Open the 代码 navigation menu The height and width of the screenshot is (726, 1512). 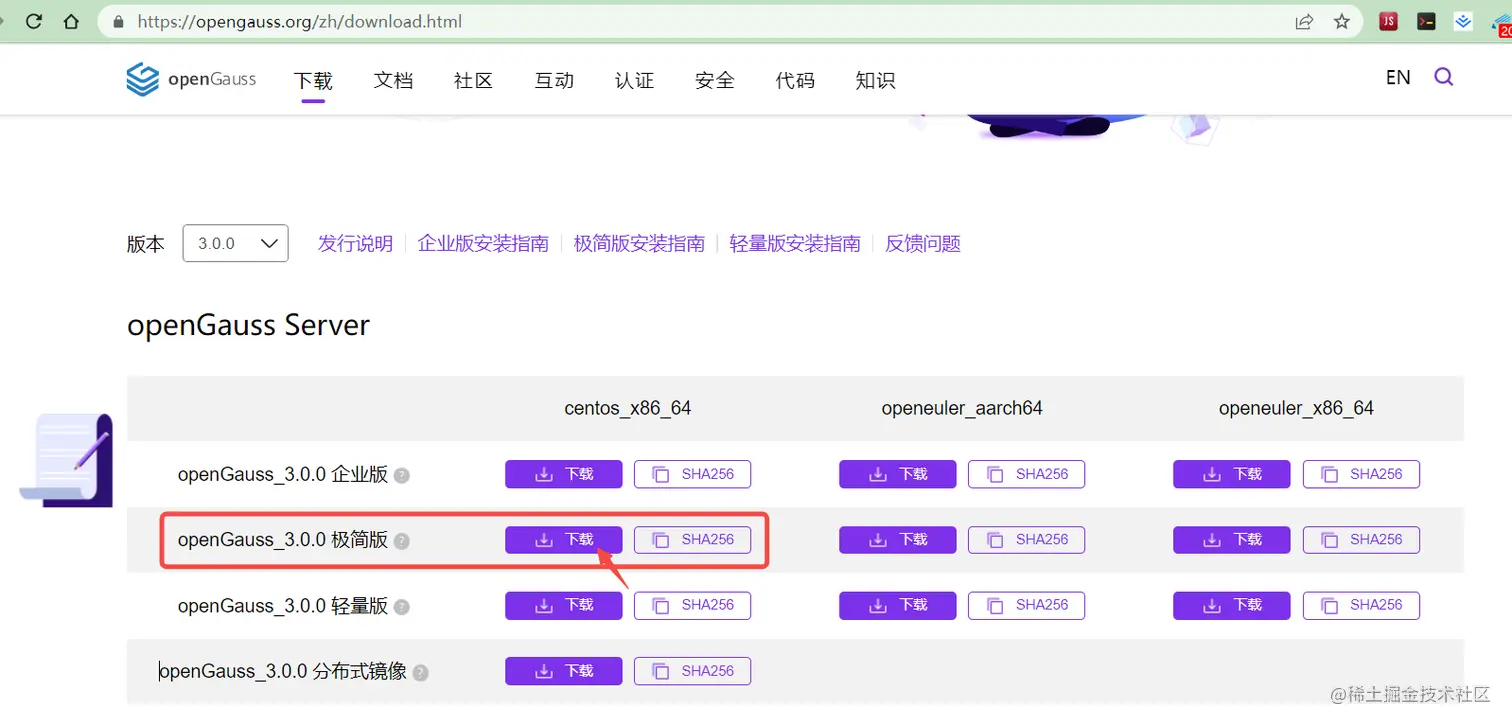point(795,81)
